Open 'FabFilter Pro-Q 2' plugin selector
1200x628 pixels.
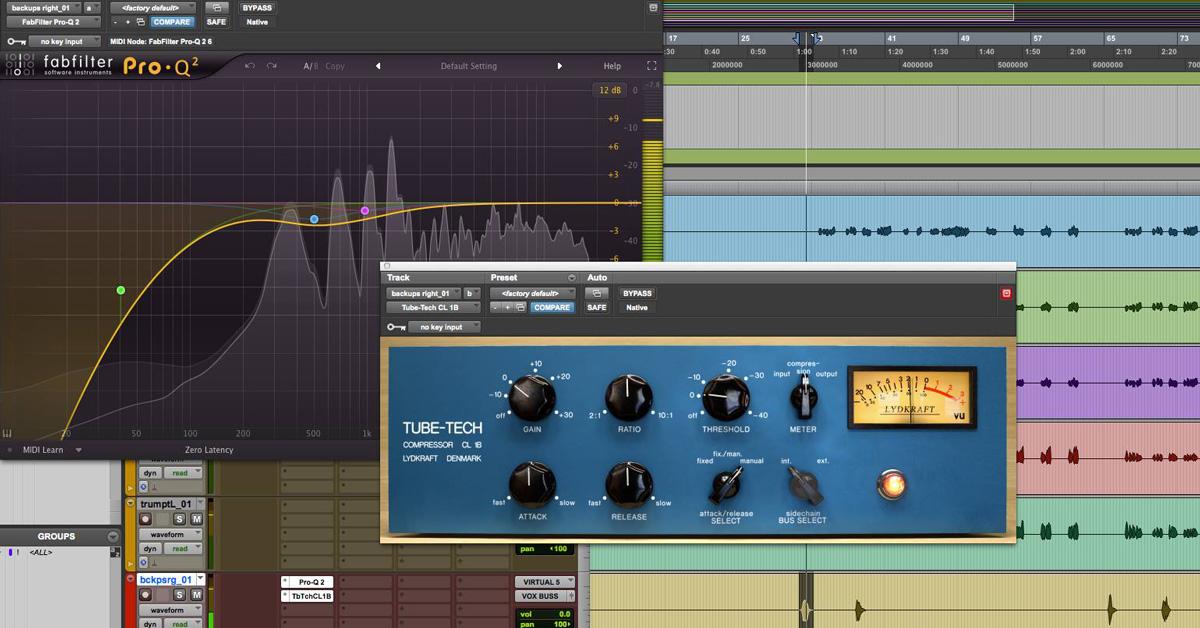52,22
